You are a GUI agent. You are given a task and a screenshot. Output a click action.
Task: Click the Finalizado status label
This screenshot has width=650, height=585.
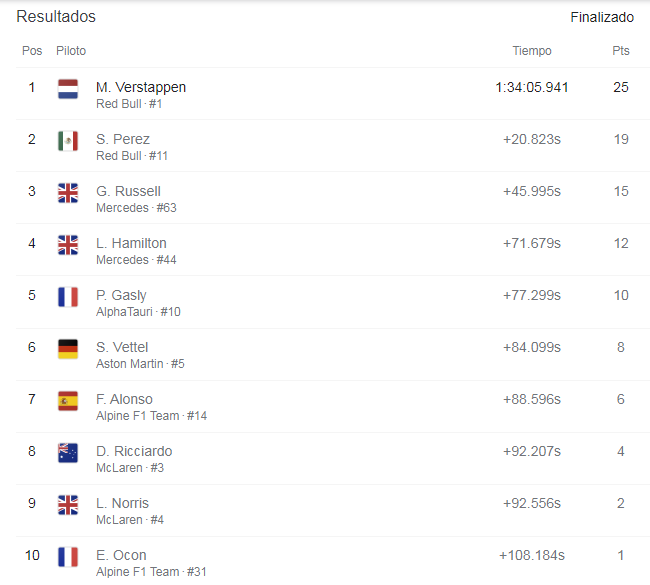point(602,17)
